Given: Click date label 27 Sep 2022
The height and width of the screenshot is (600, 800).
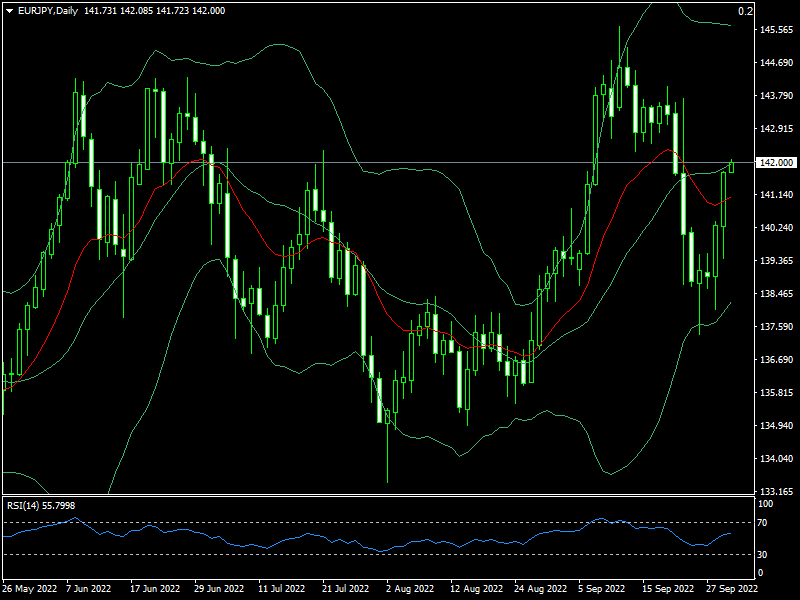Looking at the screenshot, I should point(732,589).
